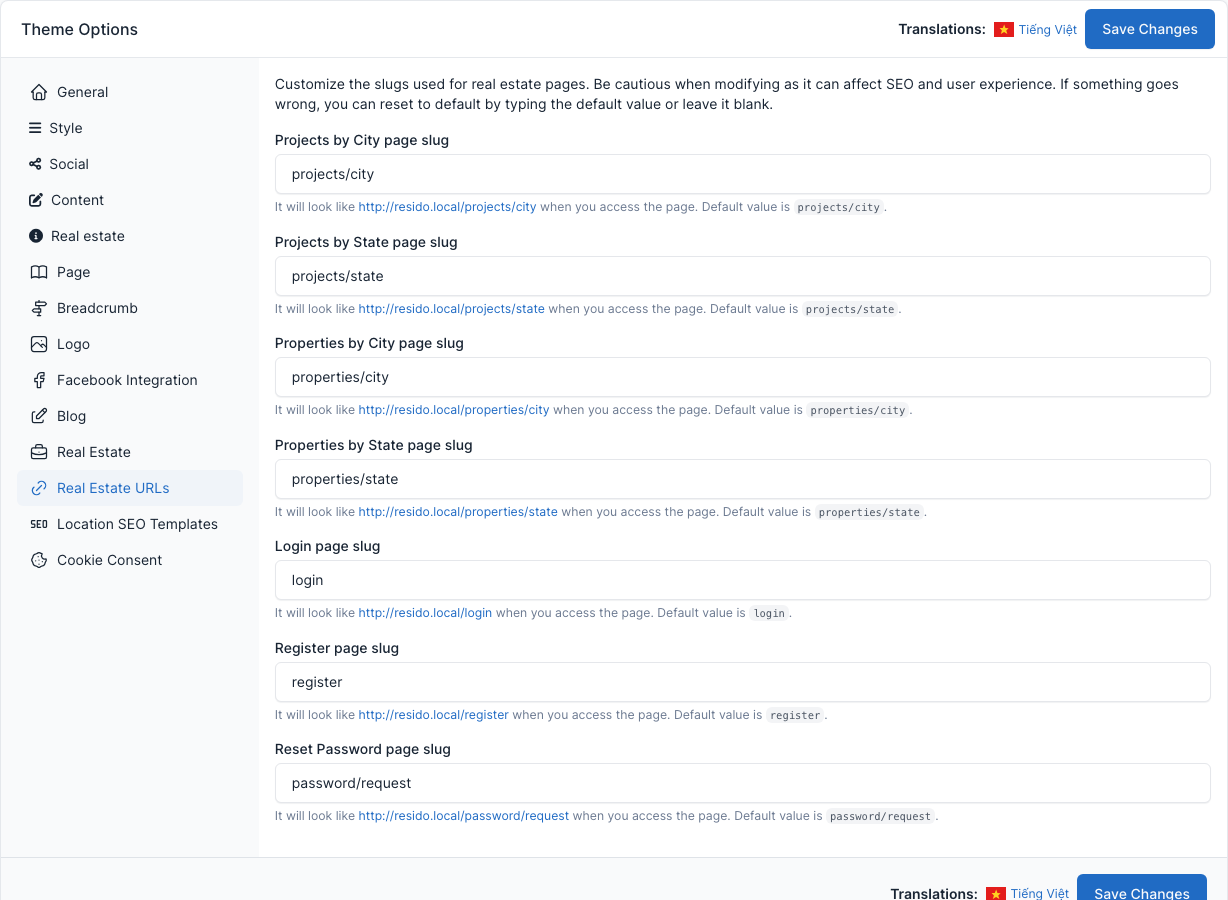The width and height of the screenshot is (1228, 900).
Task: Open the Real Estate briefcase tab
Action: click(130, 452)
